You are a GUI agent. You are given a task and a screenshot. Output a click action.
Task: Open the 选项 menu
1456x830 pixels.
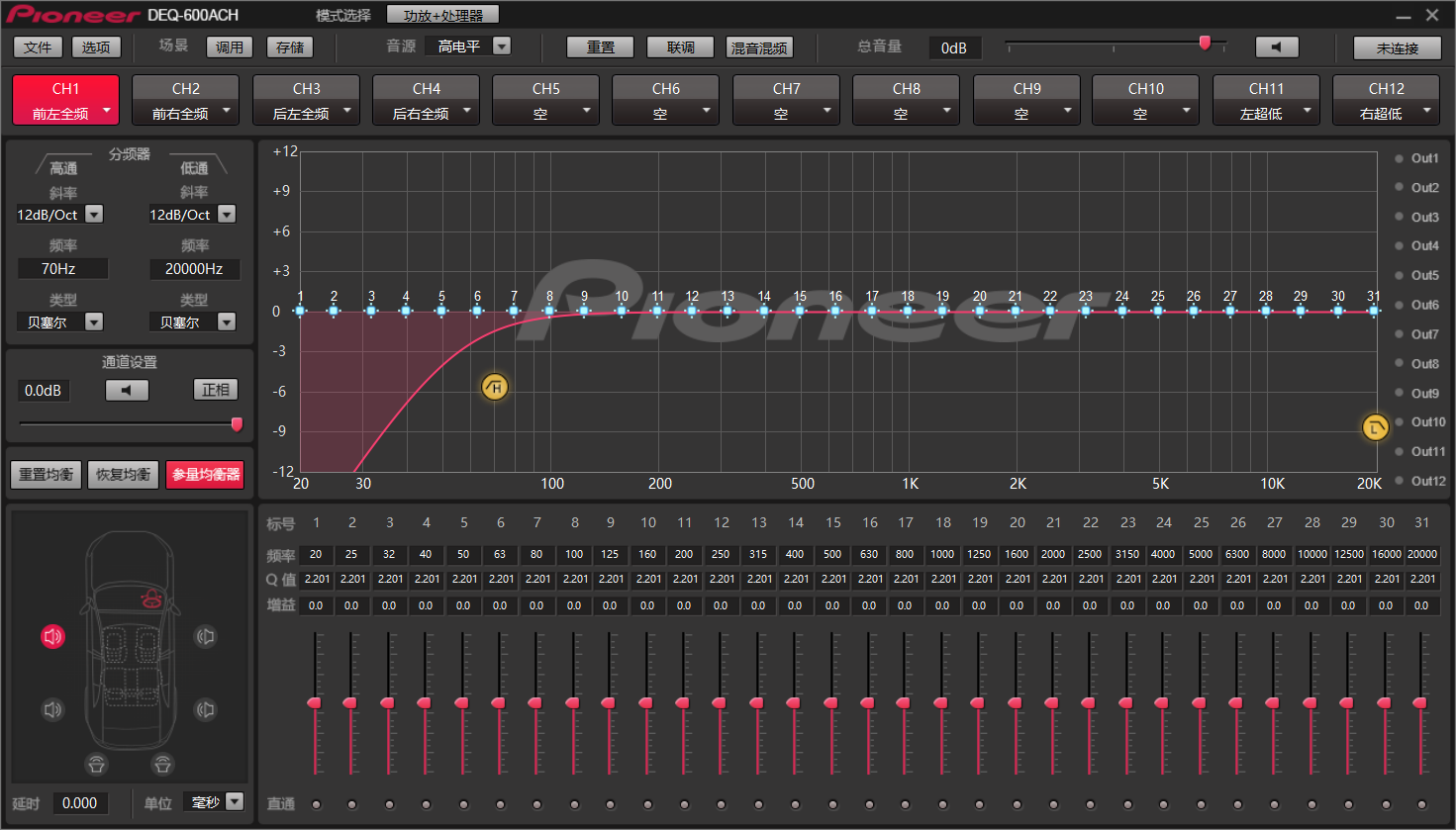[x=96, y=47]
